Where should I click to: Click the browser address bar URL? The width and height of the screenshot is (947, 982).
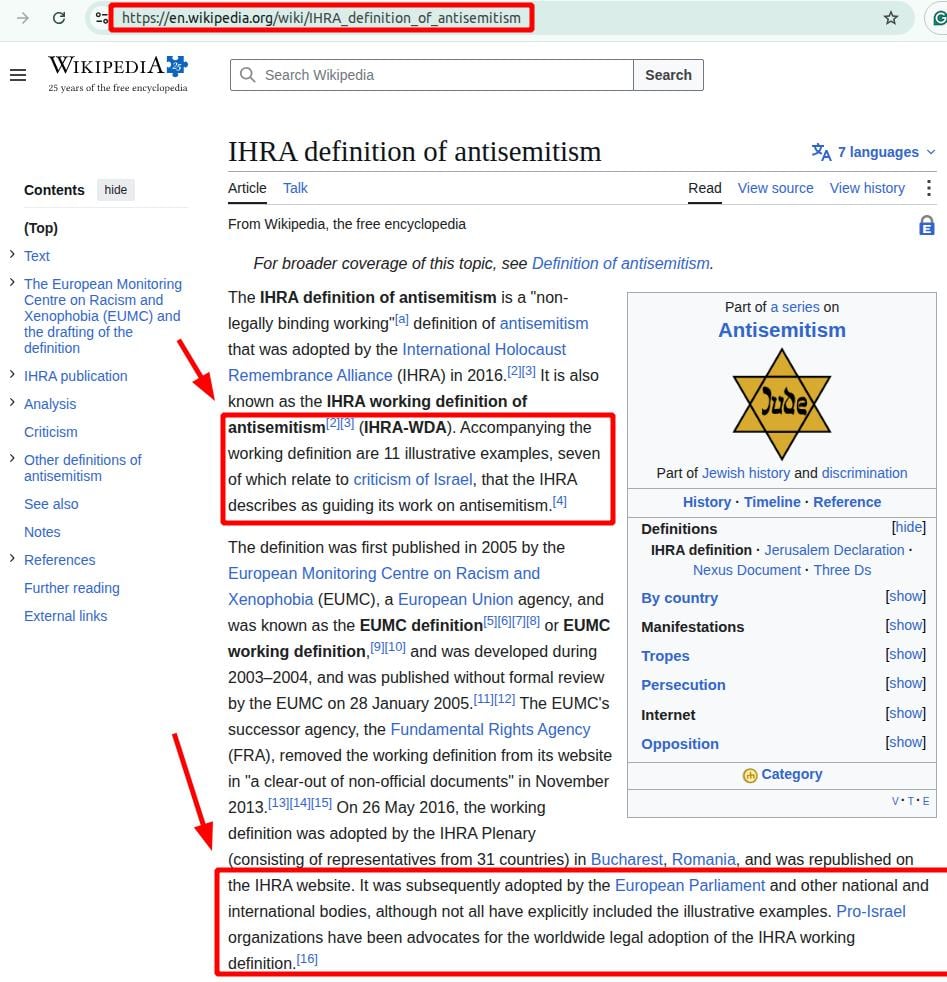[x=321, y=18]
